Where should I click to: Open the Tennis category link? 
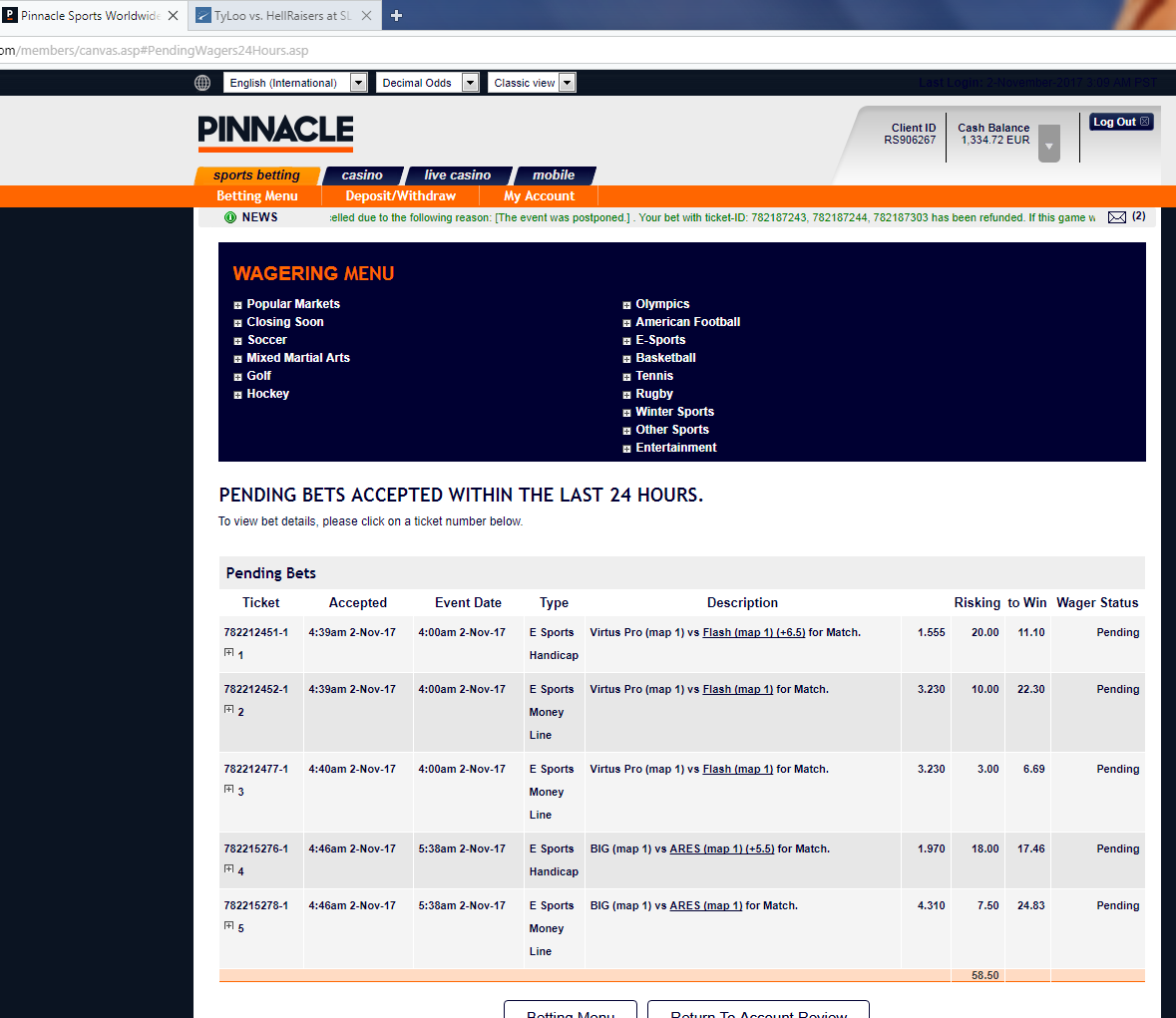(654, 376)
